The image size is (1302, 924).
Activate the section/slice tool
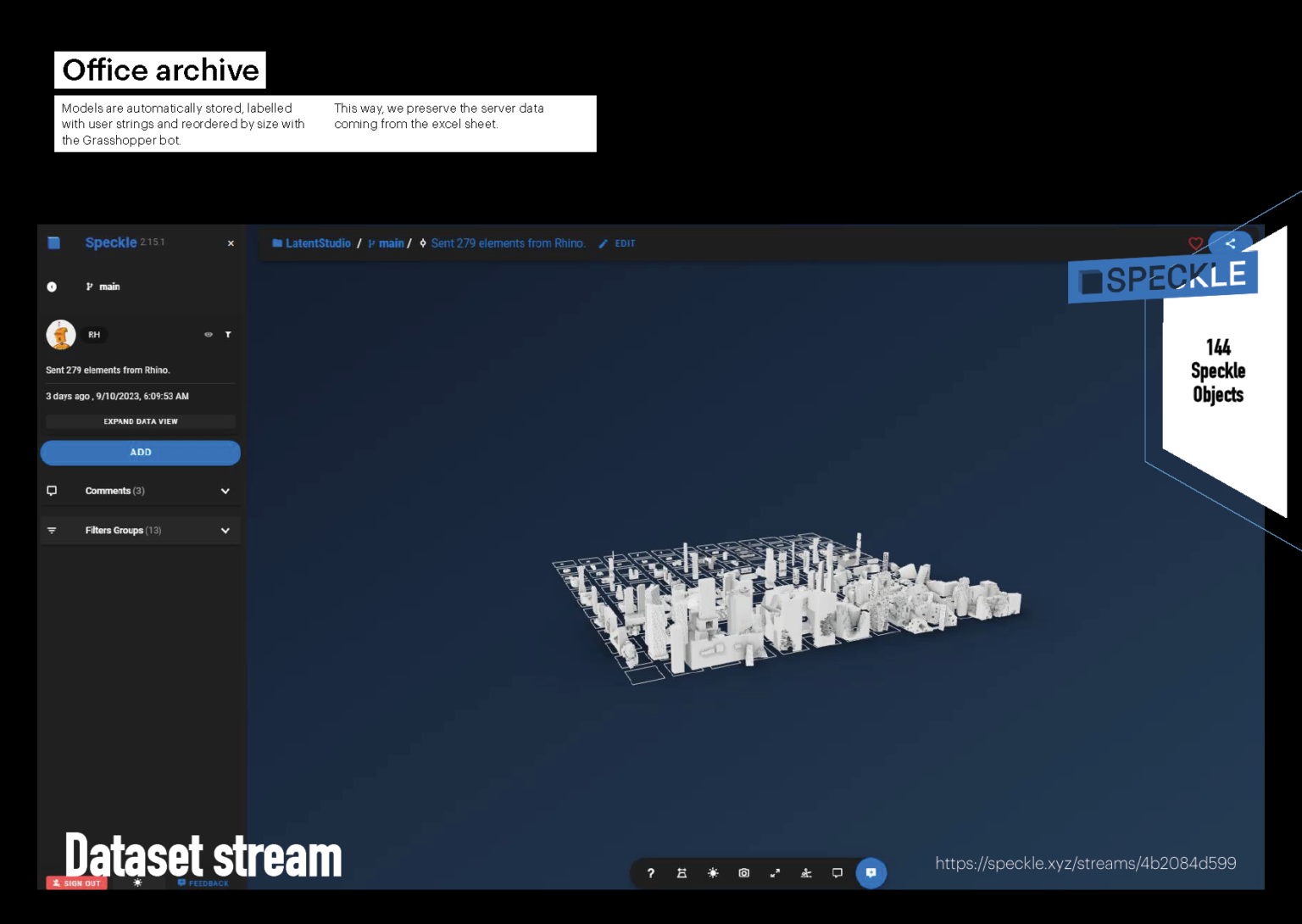(x=682, y=873)
